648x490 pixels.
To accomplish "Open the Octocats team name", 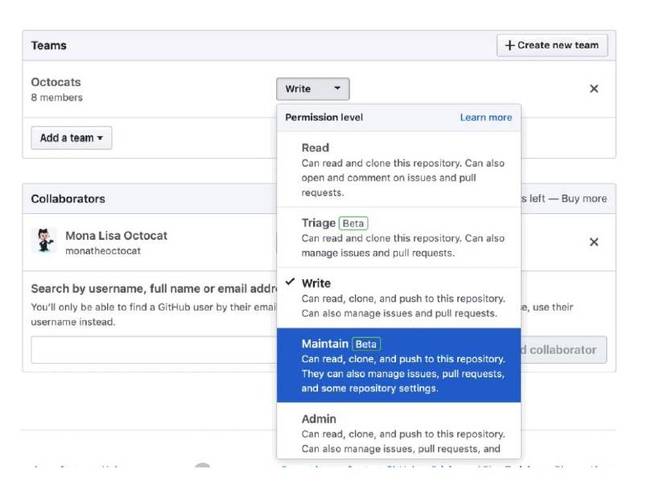I will tap(56, 82).
